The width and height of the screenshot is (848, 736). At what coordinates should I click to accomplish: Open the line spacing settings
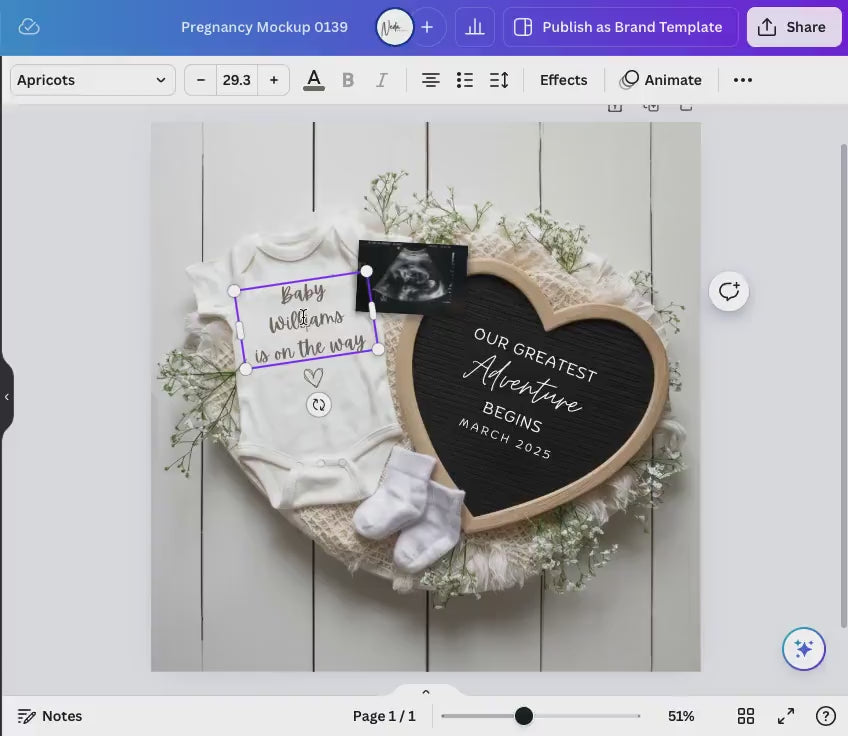[x=499, y=80]
